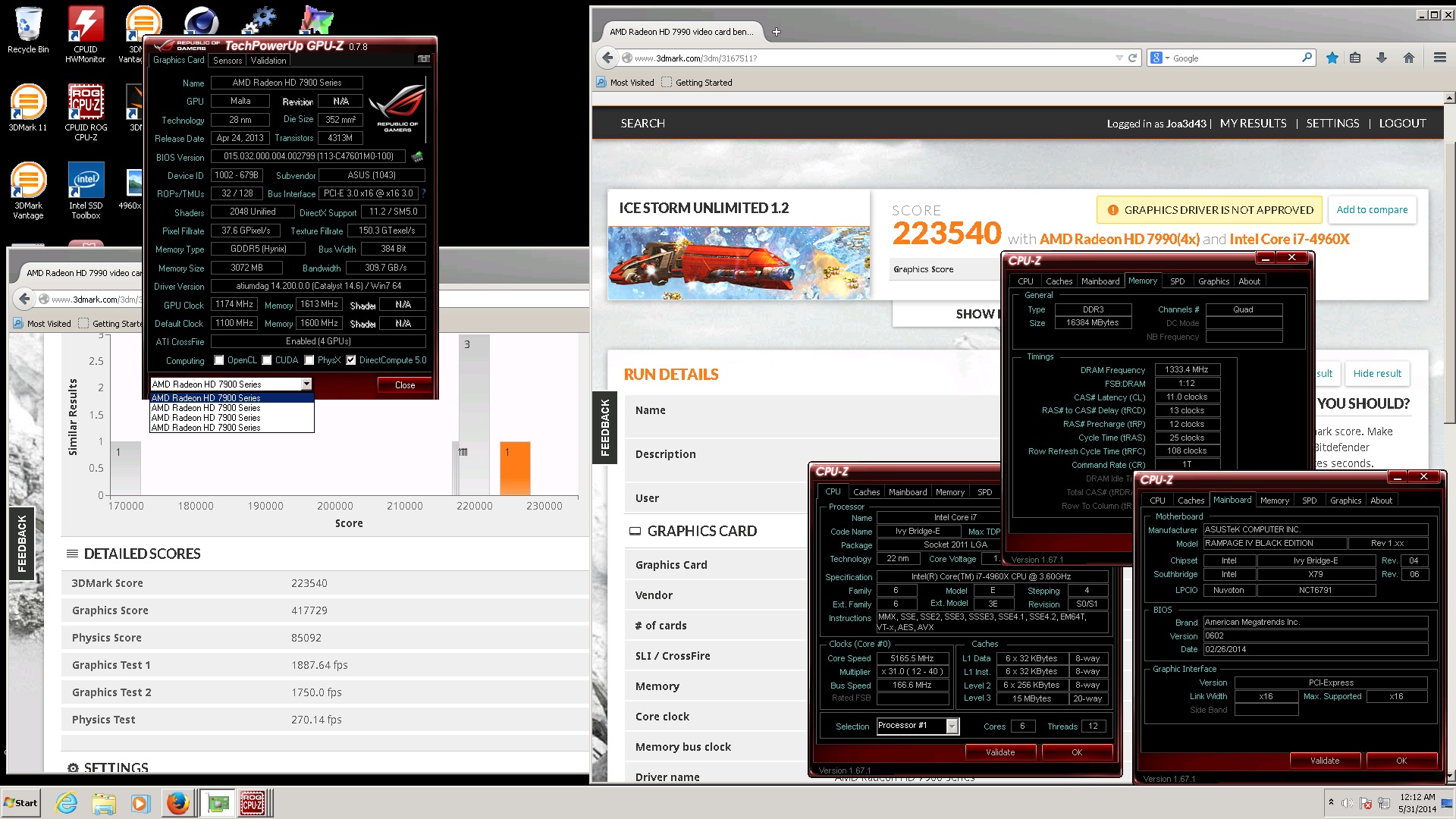This screenshot has height=819, width=1456.
Task: Open Caches tab in CPU-Z processor window
Action: pos(866,492)
